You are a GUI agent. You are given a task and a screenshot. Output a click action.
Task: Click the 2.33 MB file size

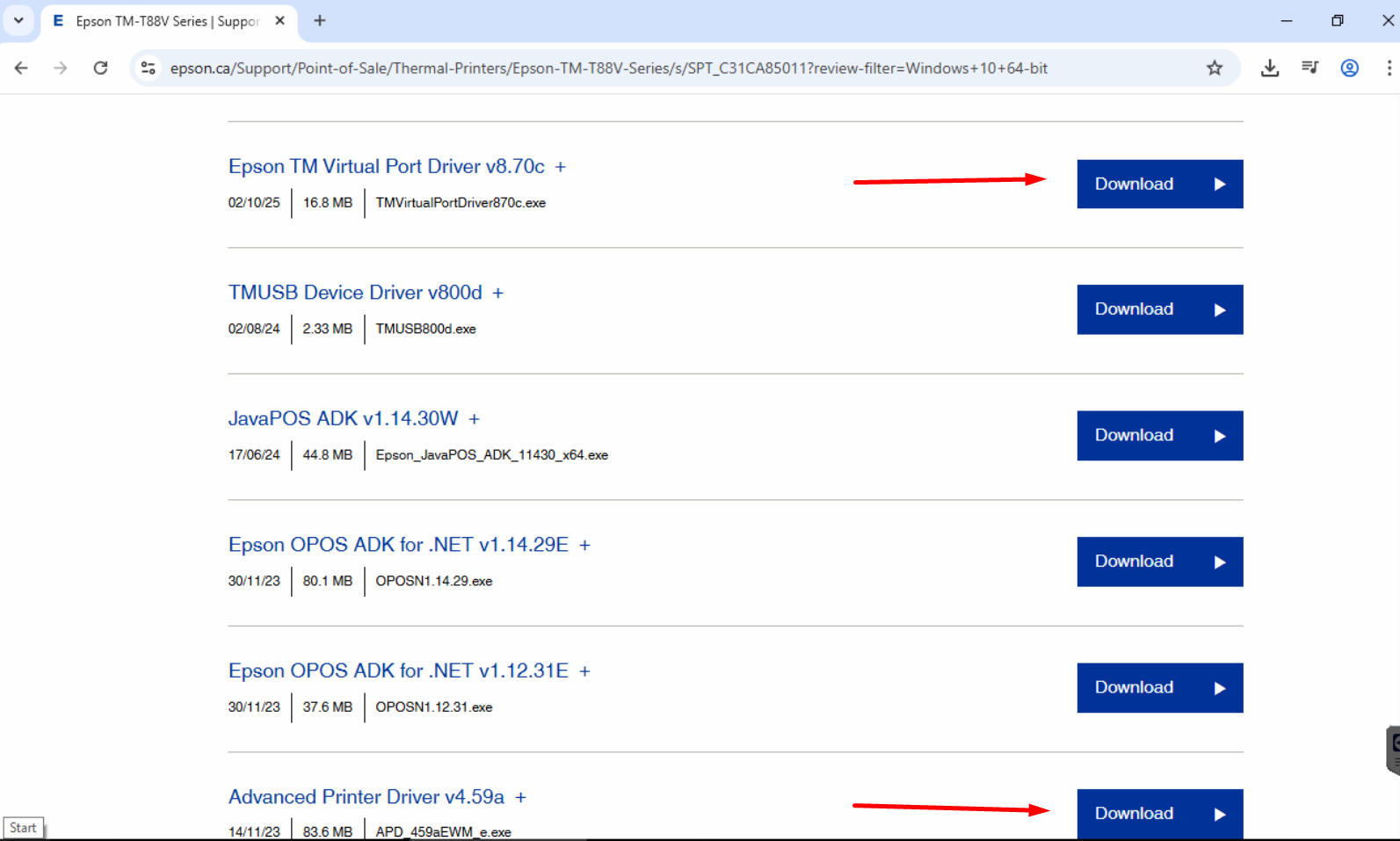click(328, 329)
